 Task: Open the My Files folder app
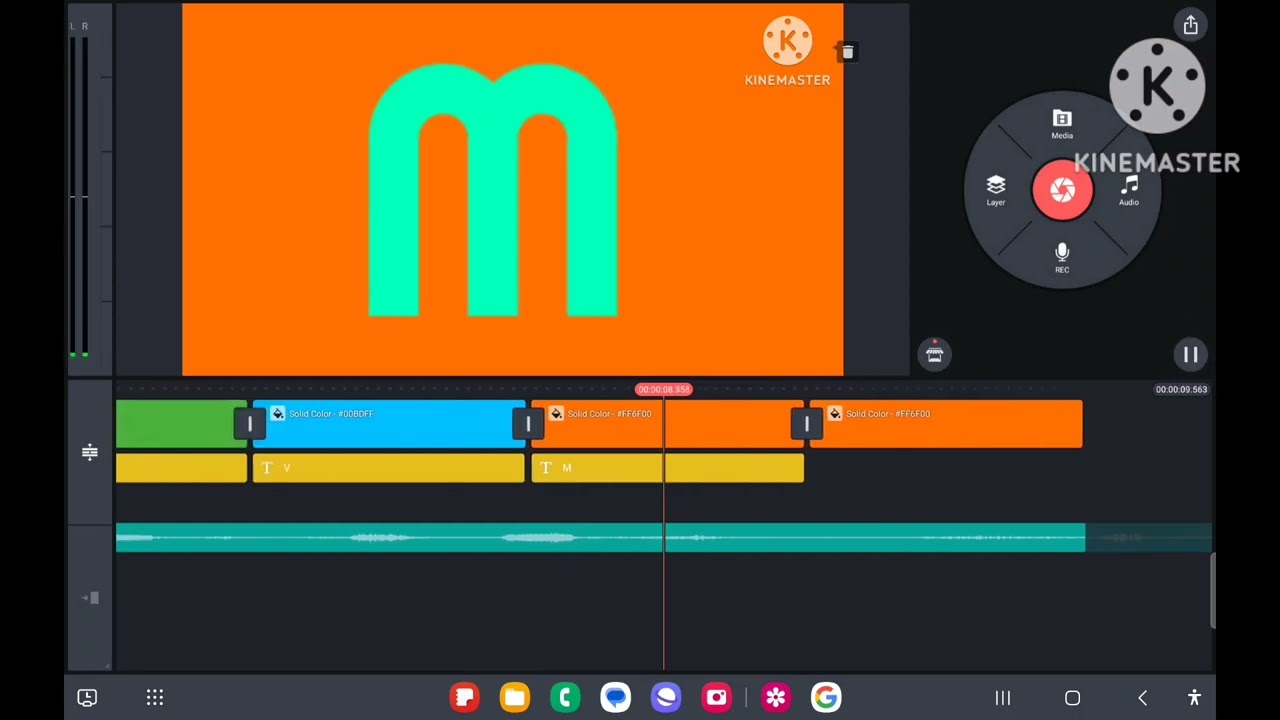point(515,697)
